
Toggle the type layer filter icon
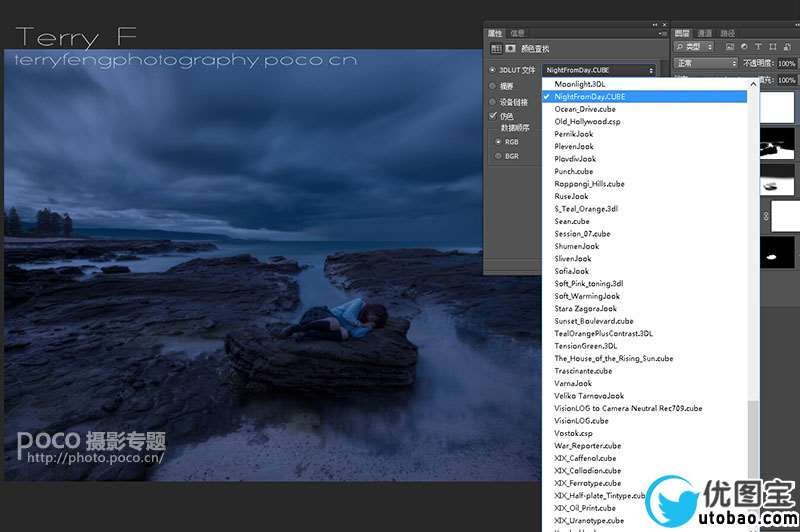point(758,46)
